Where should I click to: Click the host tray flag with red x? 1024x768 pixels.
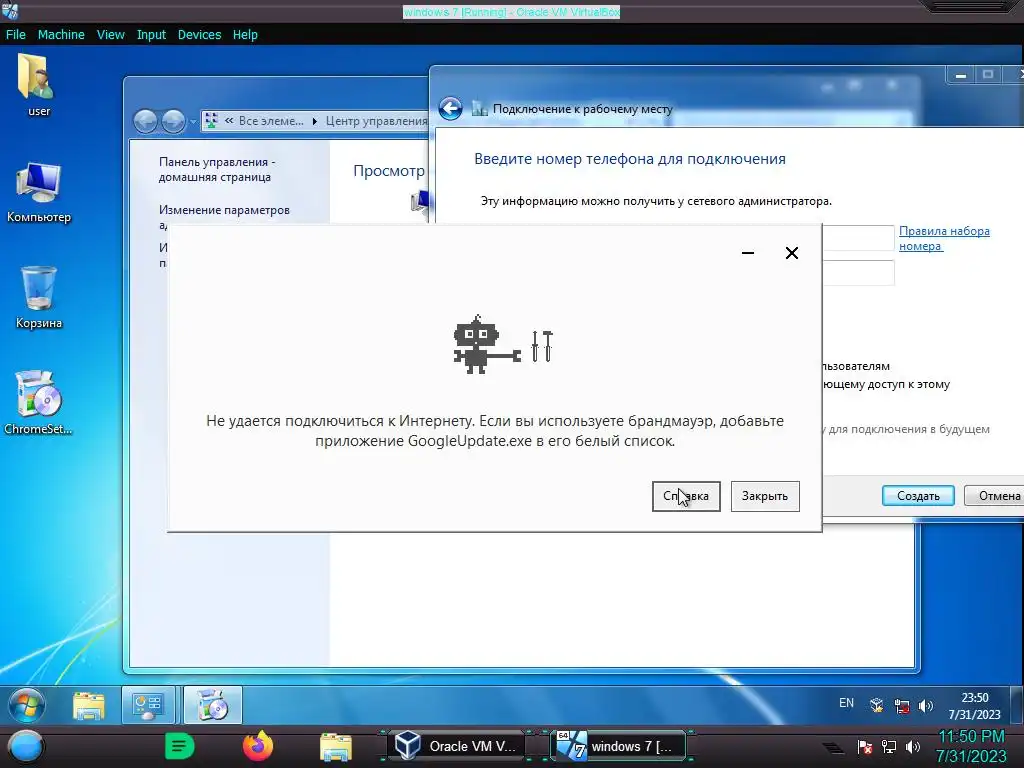tap(865, 747)
